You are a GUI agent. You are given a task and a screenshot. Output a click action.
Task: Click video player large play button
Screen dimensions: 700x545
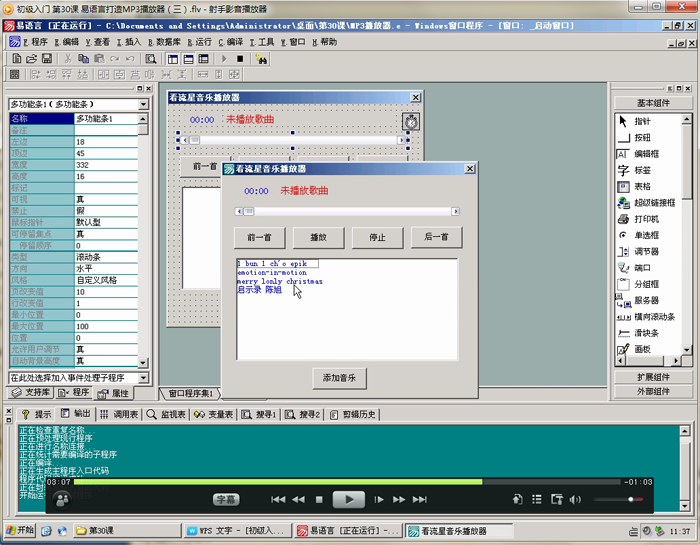click(x=349, y=499)
